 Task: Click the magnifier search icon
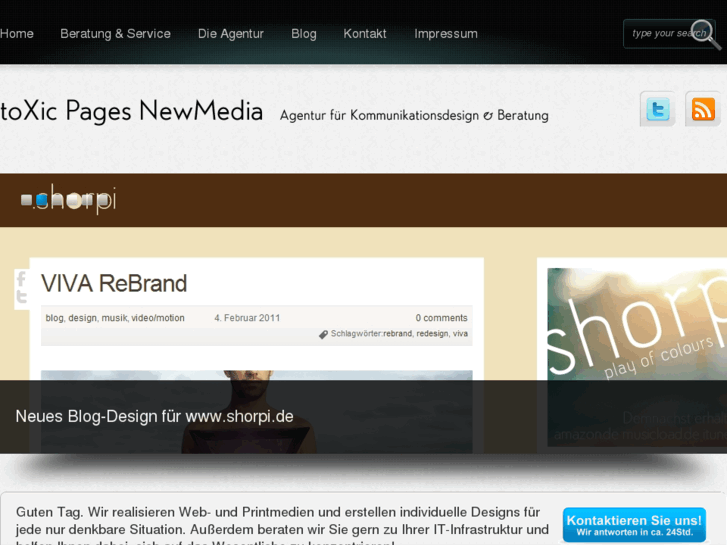[x=706, y=34]
